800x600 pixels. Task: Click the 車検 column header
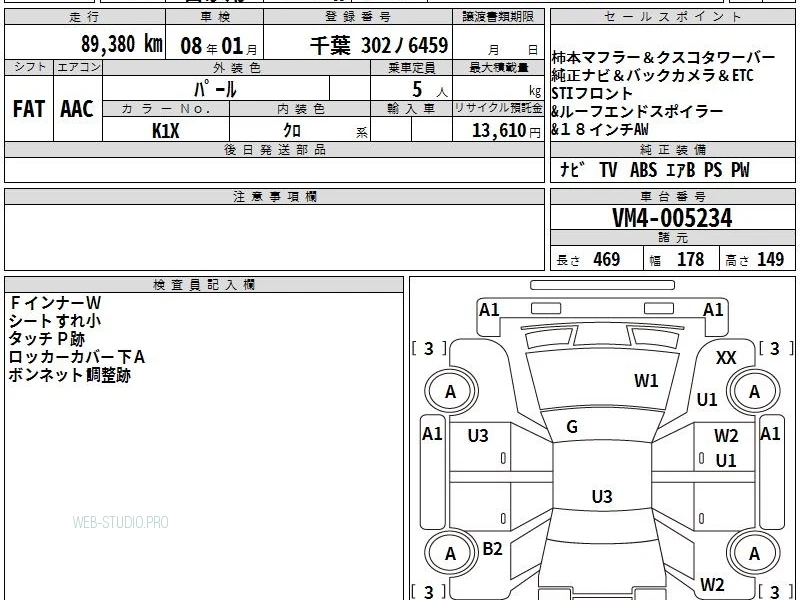click(x=215, y=17)
